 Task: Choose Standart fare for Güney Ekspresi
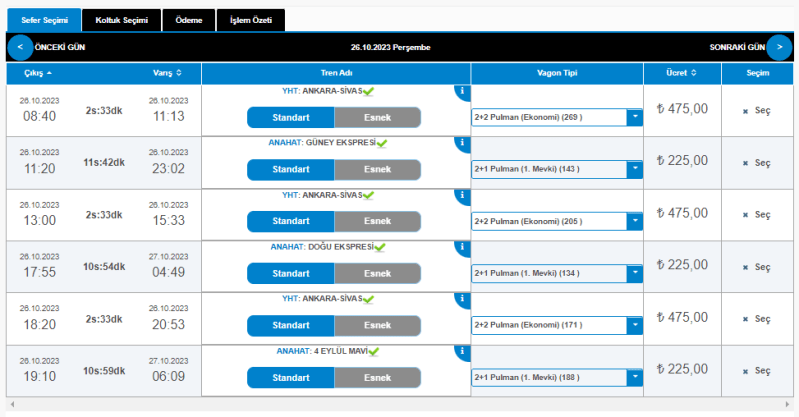[x=291, y=169]
